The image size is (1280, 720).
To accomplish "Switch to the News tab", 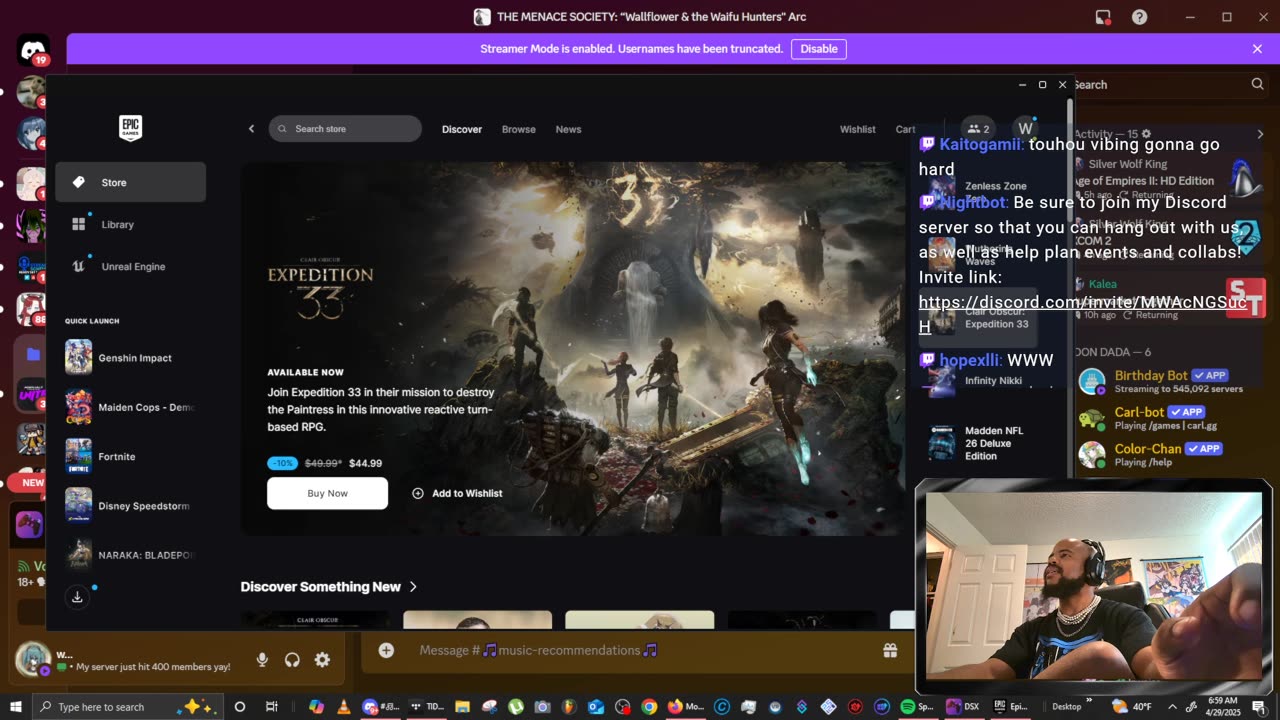I will click(568, 129).
